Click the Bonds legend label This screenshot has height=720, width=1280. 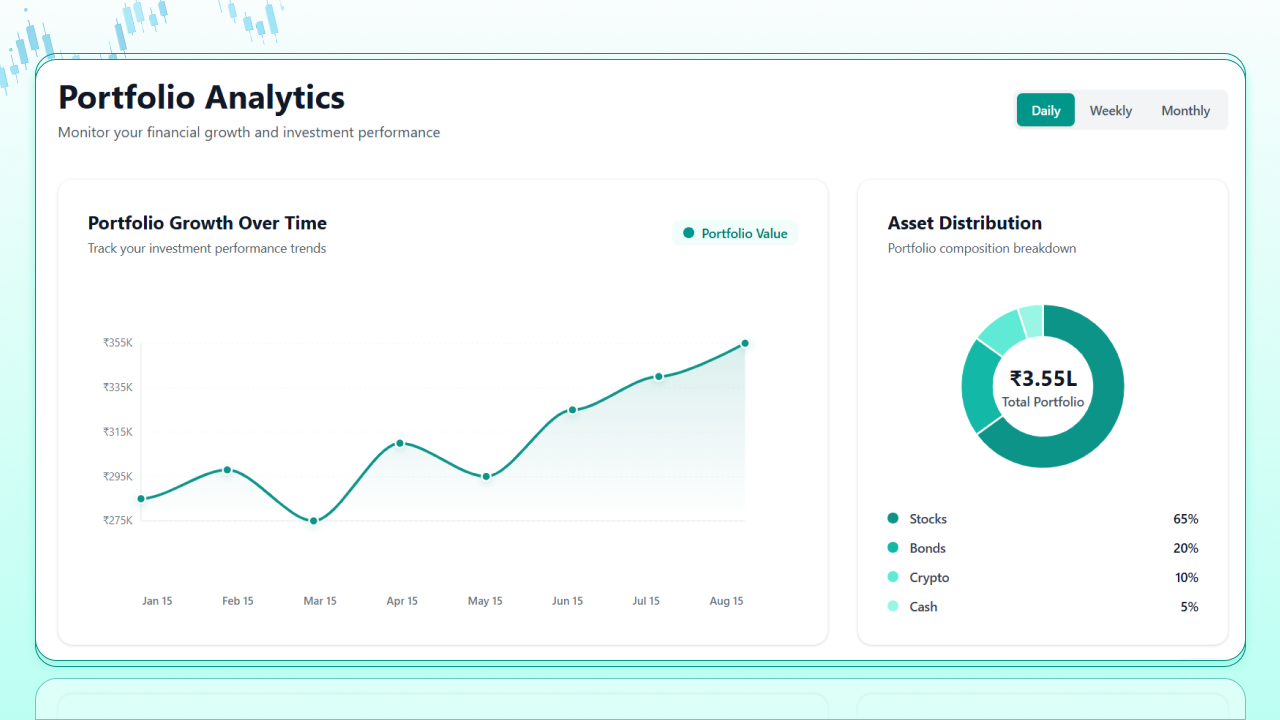coord(928,548)
